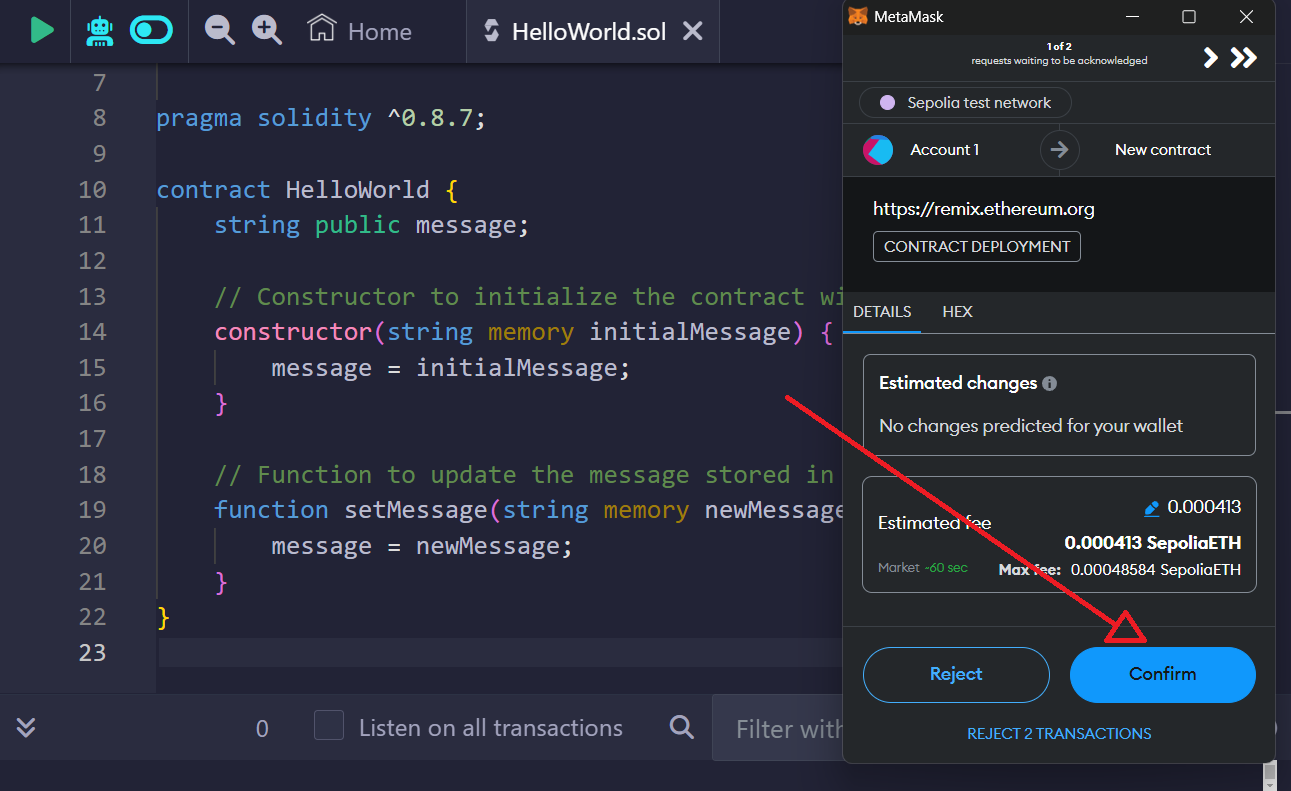Click the constructor definition line
1291x791 pixels.
523,332
